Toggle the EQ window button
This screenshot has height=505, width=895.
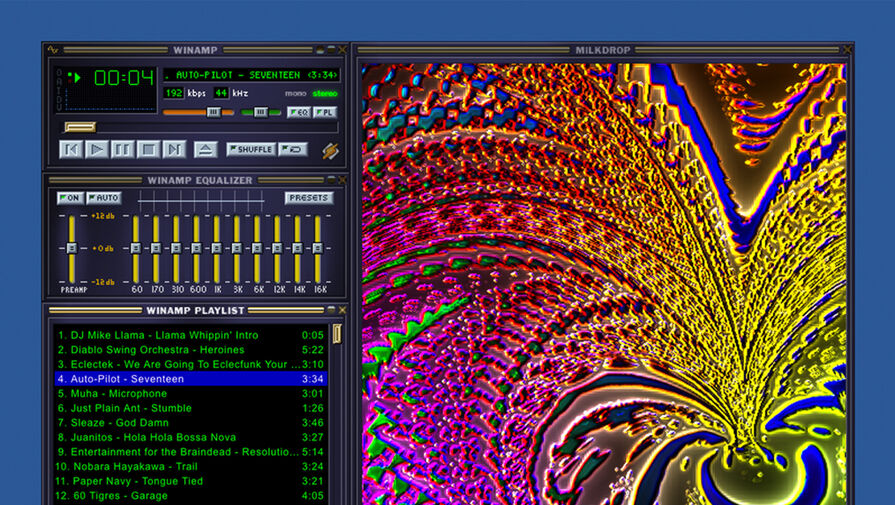299,112
